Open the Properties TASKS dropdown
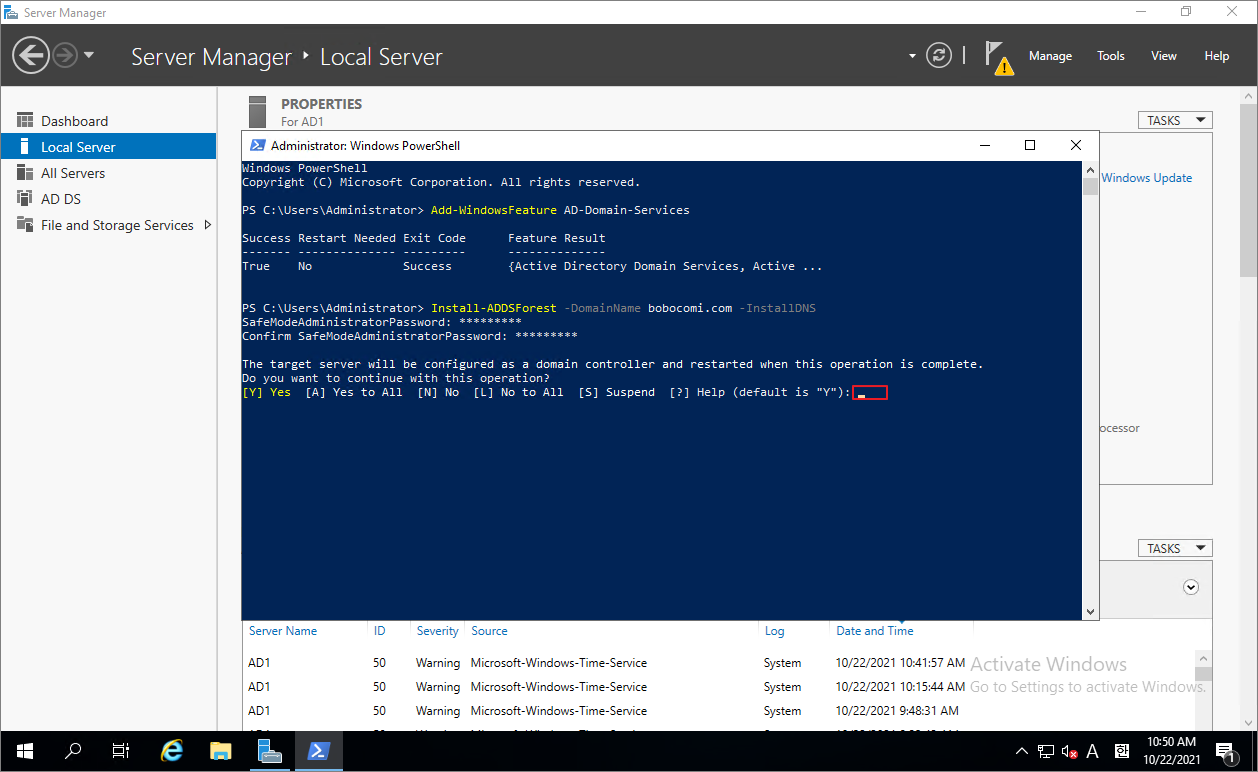 1175,120
